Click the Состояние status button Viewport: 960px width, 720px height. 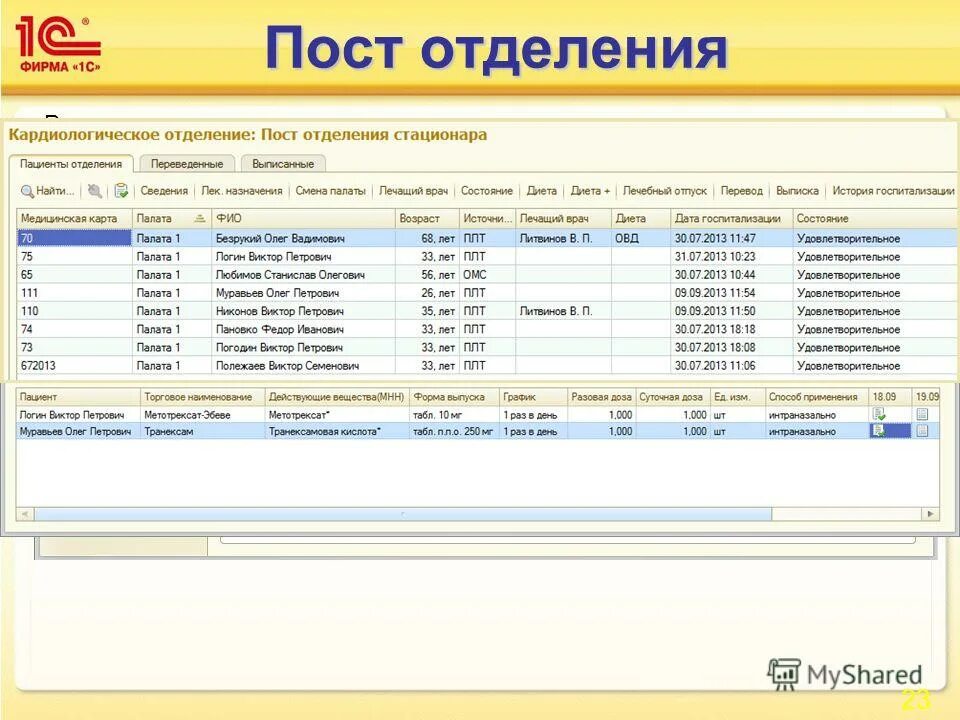pyautogui.click(x=489, y=190)
